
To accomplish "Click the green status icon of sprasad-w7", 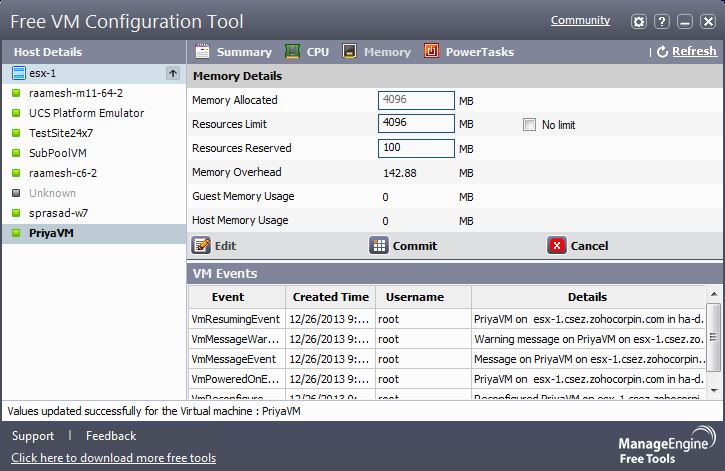I will click(x=16, y=213).
